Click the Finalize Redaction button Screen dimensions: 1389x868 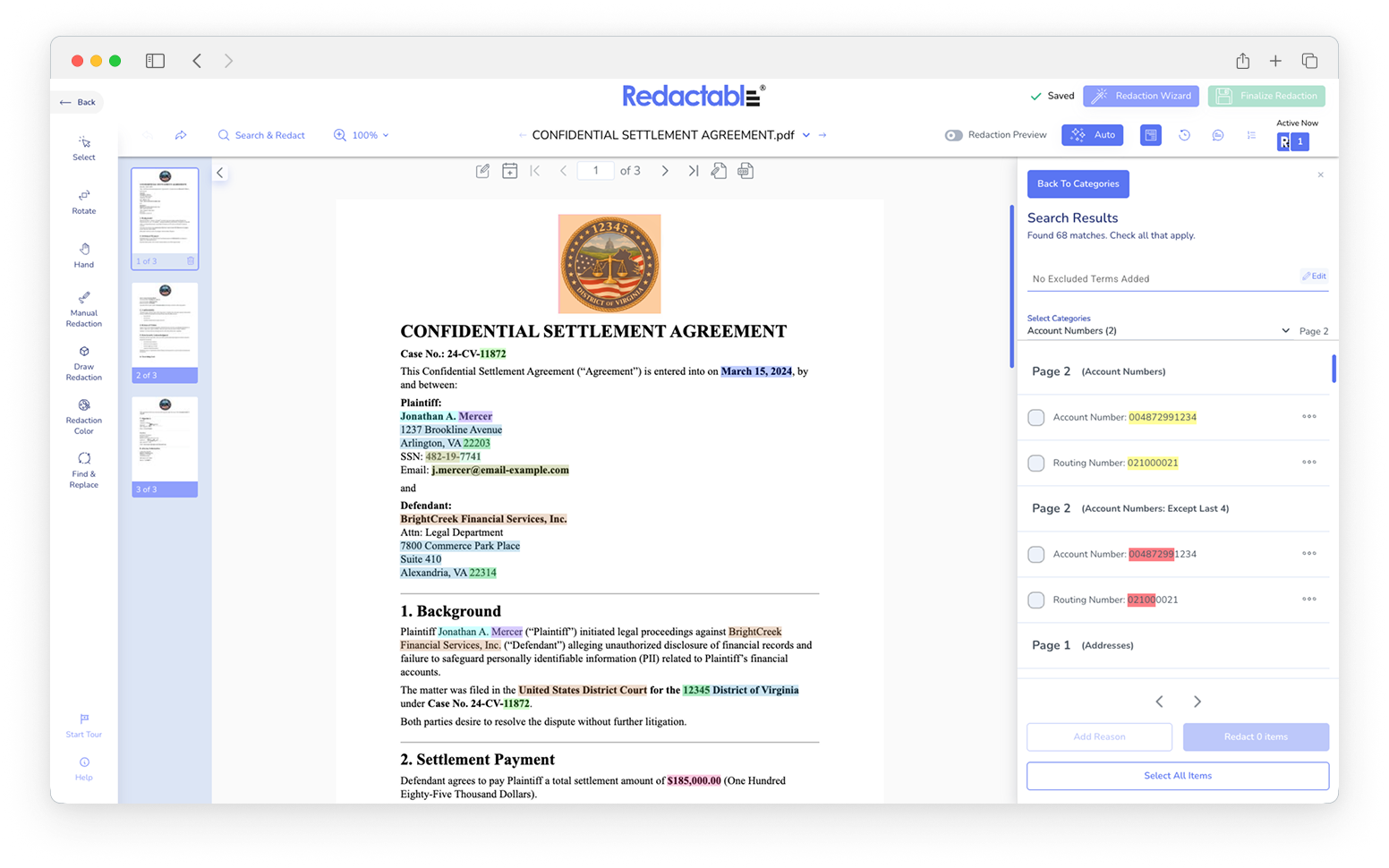point(1266,96)
